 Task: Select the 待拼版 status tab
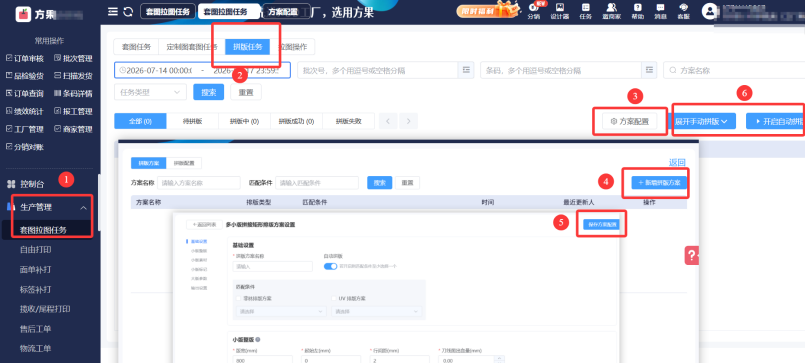coord(193,121)
